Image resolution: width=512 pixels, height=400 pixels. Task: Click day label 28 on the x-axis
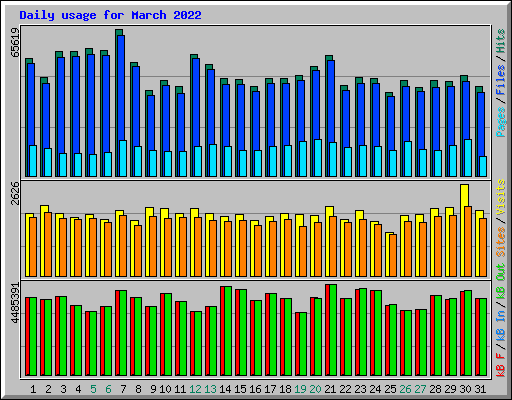(435, 389)
